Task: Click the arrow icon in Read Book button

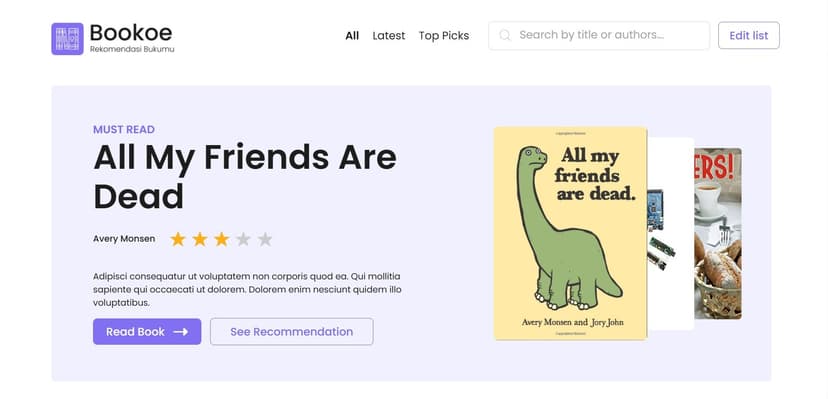Action: (x=181, y=332)
